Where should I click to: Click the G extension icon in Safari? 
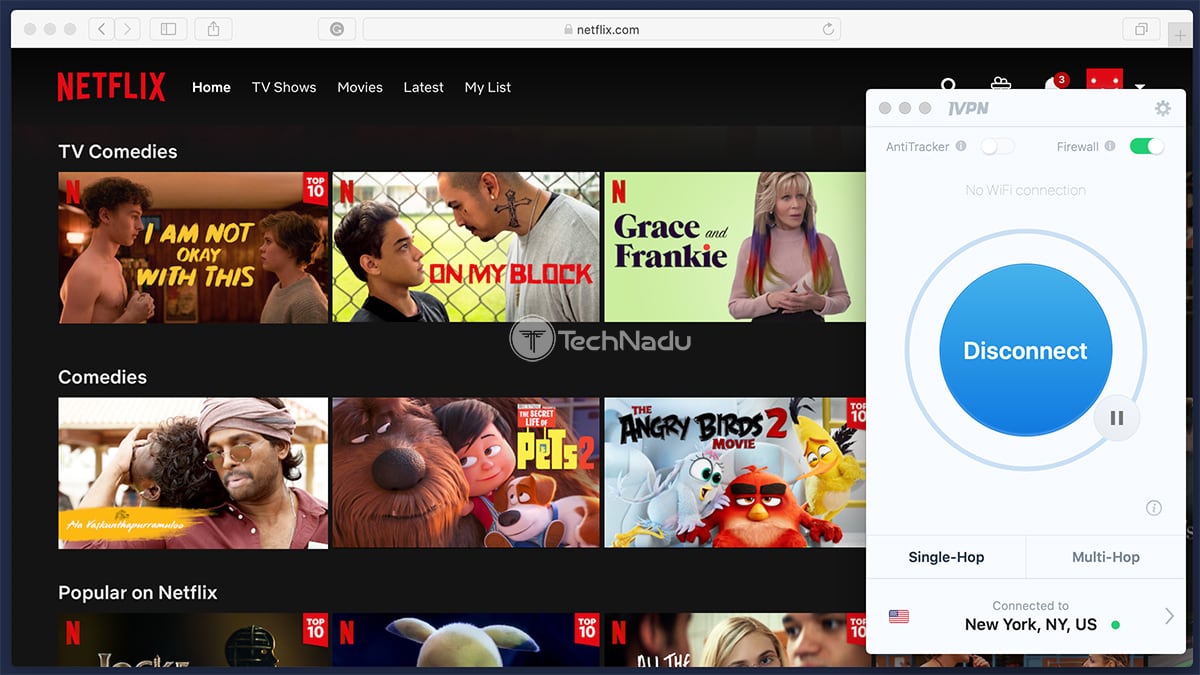coord(337,29)
